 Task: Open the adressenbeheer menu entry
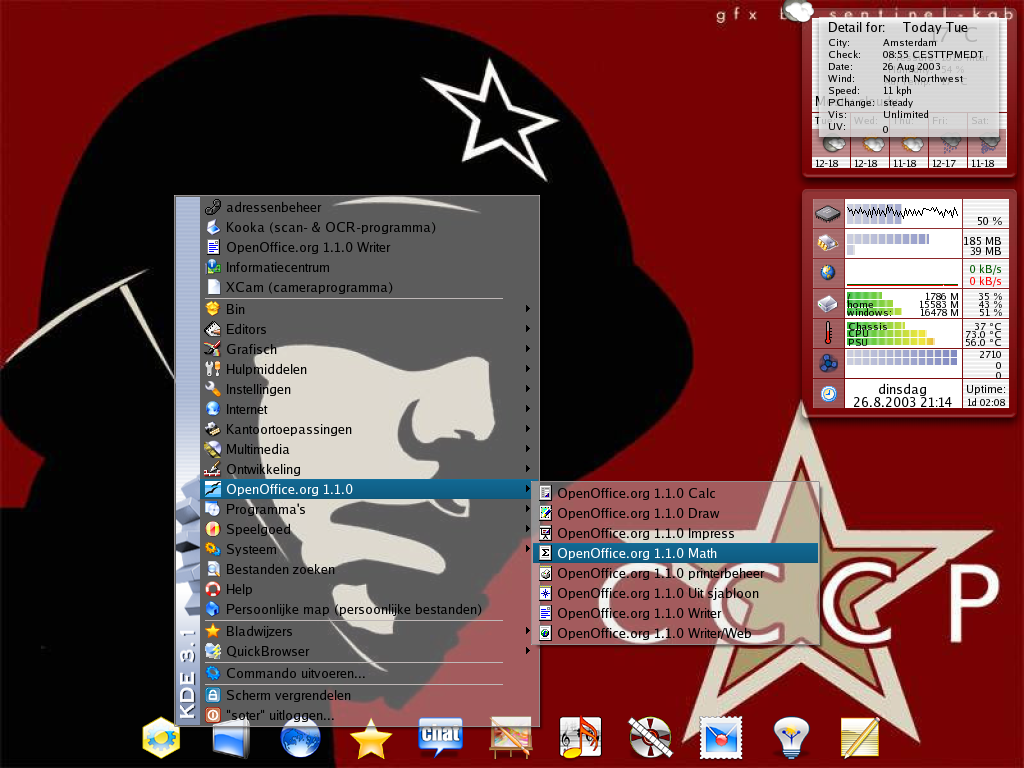click(370, 207)
